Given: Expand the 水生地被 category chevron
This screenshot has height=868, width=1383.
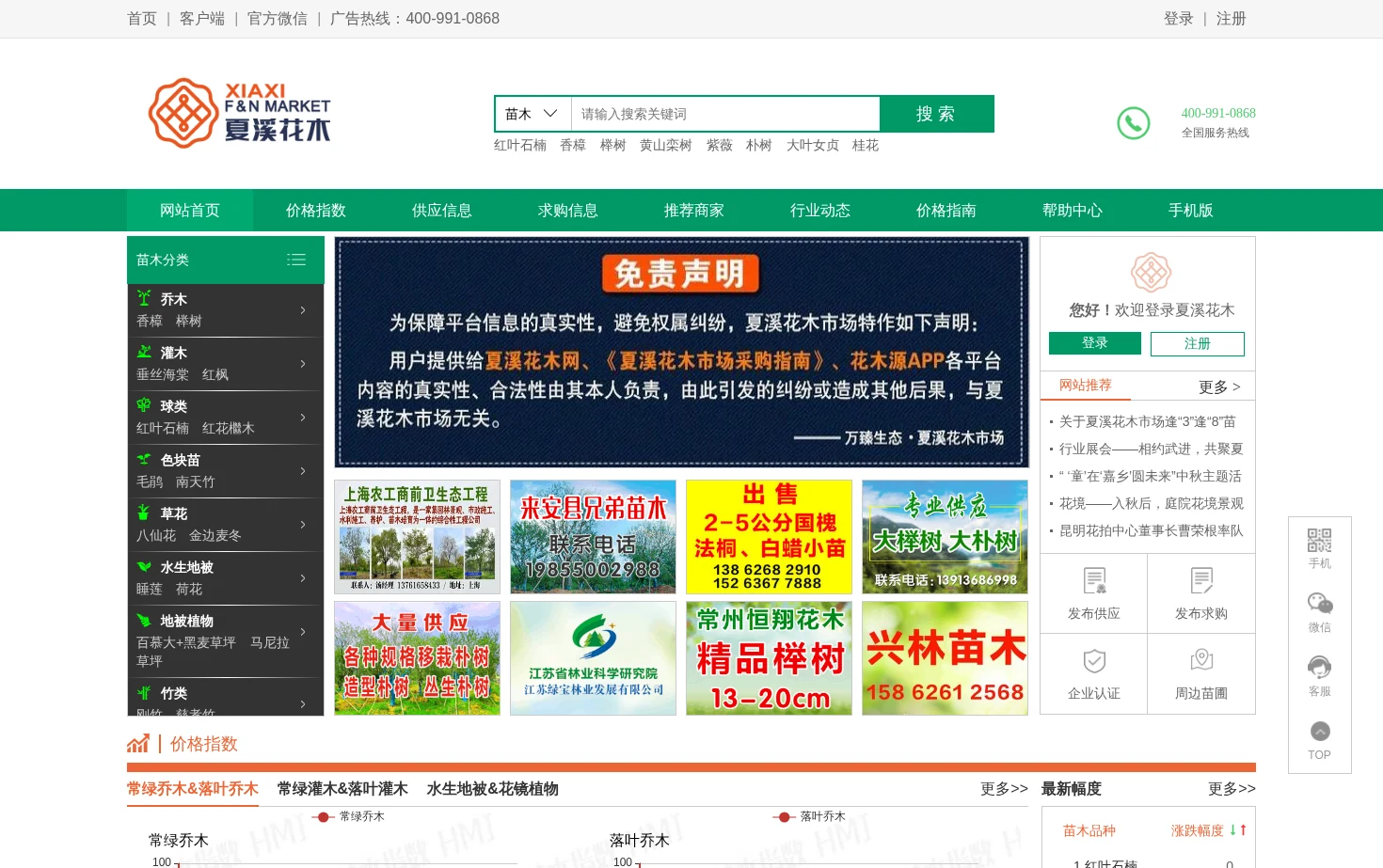Looking at the screenshot, I should coord(303,577).
